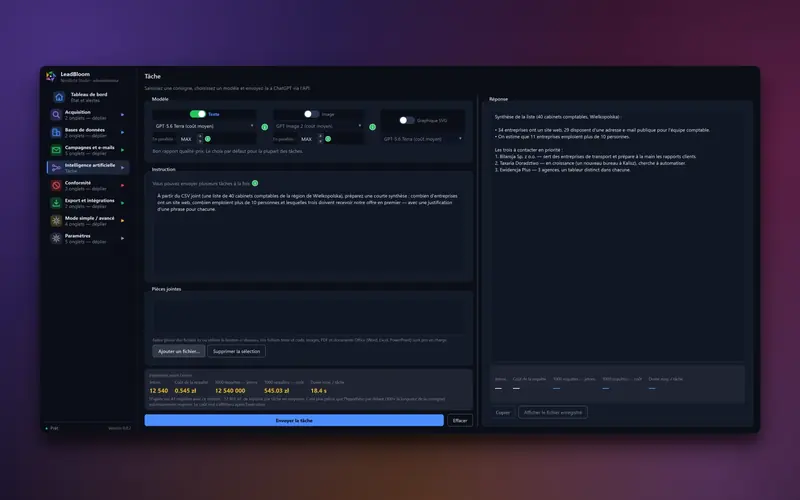Select Intelligence artificielle in the sidebar
This screenshot has width=800, height=500.
[88, 168]
